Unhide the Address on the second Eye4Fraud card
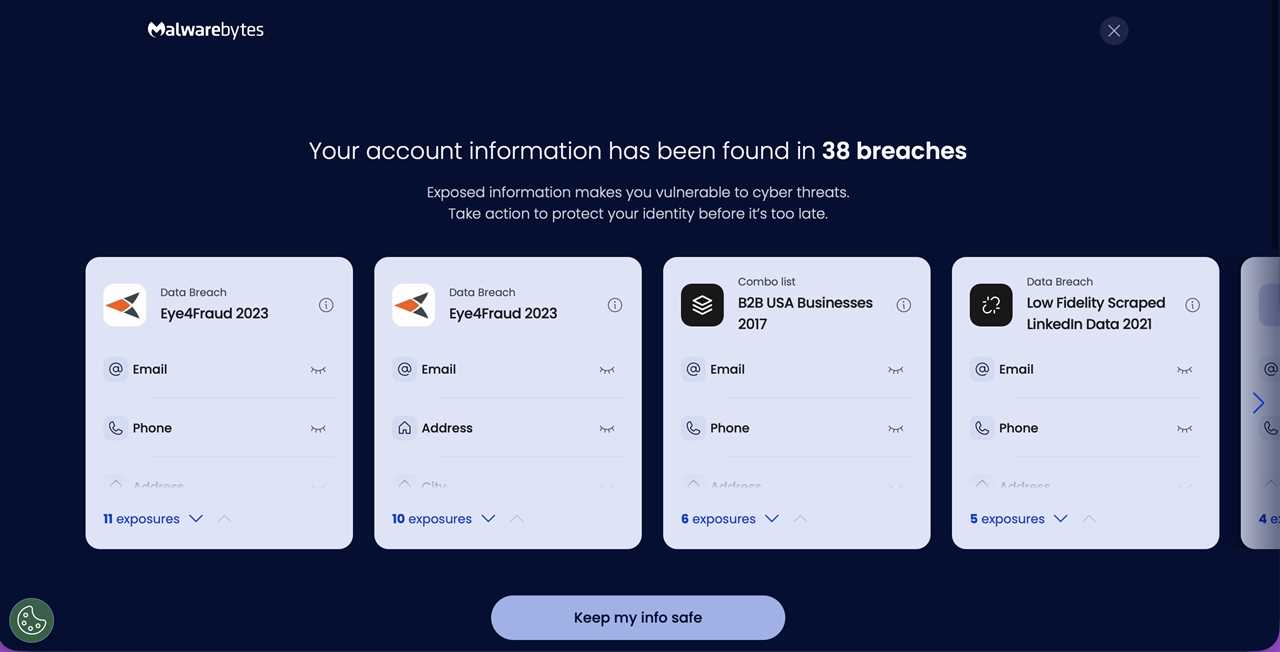This screenshot has height=652, width=1280. tap(607, 428)
